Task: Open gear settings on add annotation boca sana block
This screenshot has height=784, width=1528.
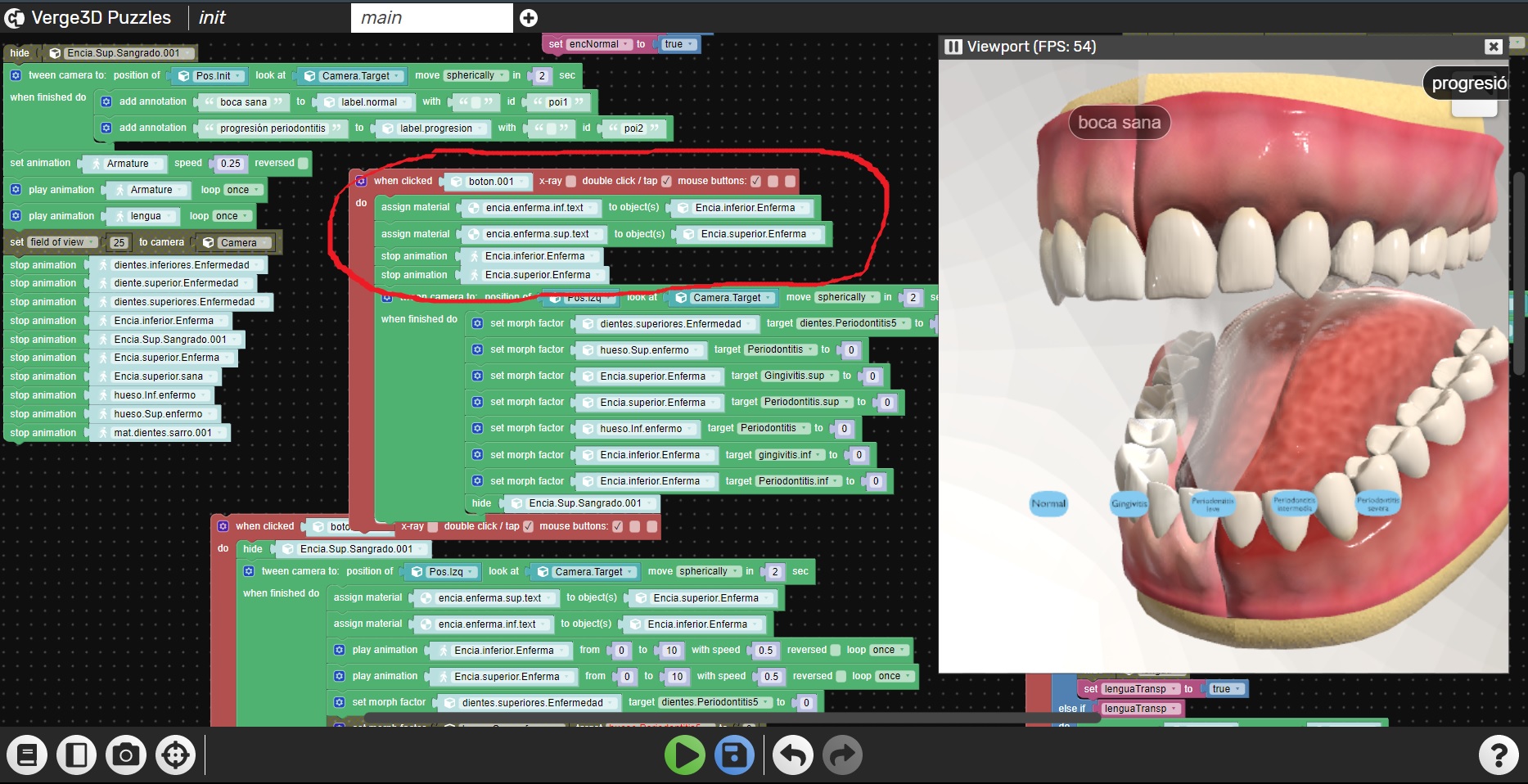Action: [106, 101]
